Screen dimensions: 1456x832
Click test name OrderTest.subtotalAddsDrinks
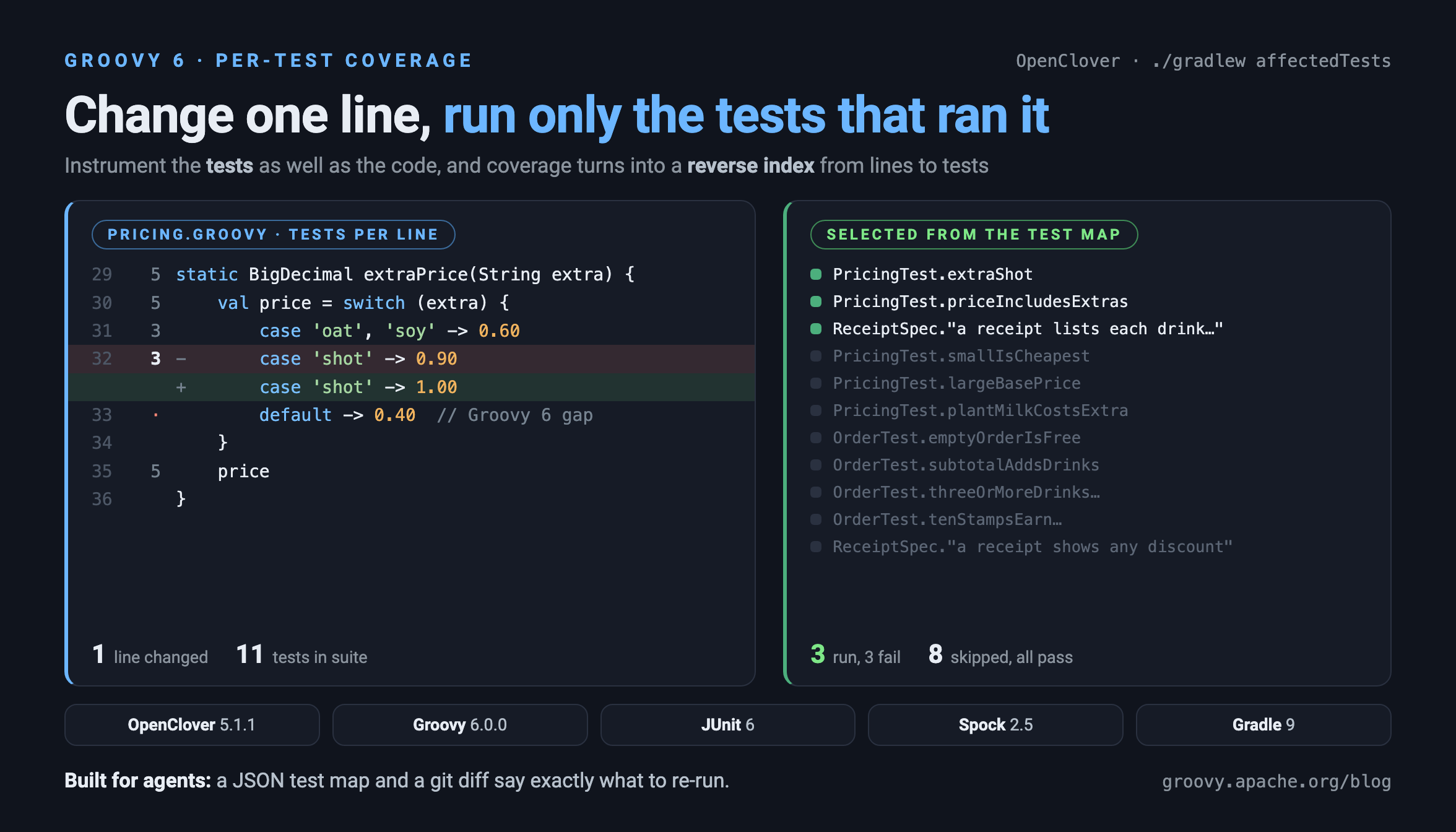tap(966, 465)
